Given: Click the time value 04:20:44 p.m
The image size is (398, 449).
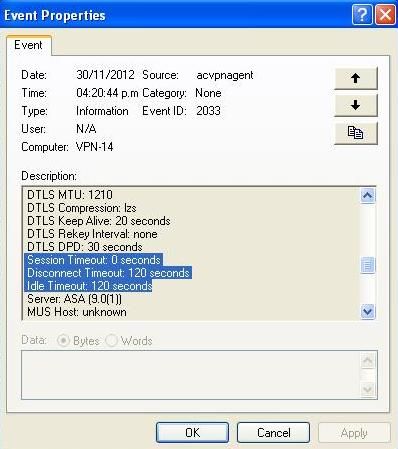Looking at the screenshot, I should (x=107, y=93).
